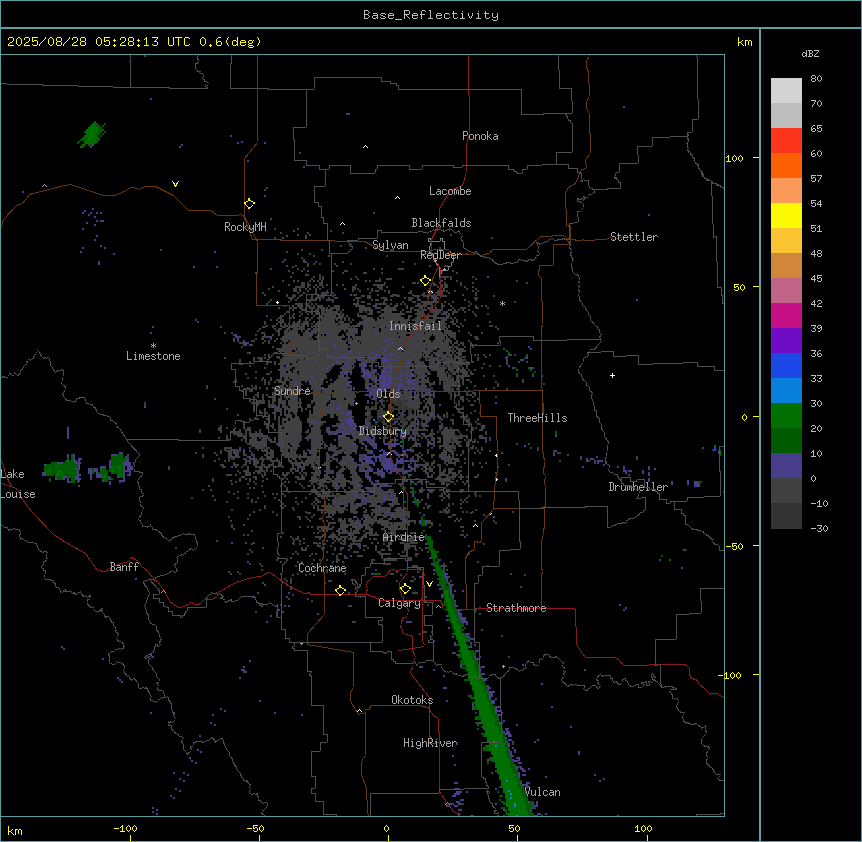The height and width of the screenshot is (842, 862).
Task: Click the white asterisk marker east of Innisfail
Action: [x=502, y=303]
